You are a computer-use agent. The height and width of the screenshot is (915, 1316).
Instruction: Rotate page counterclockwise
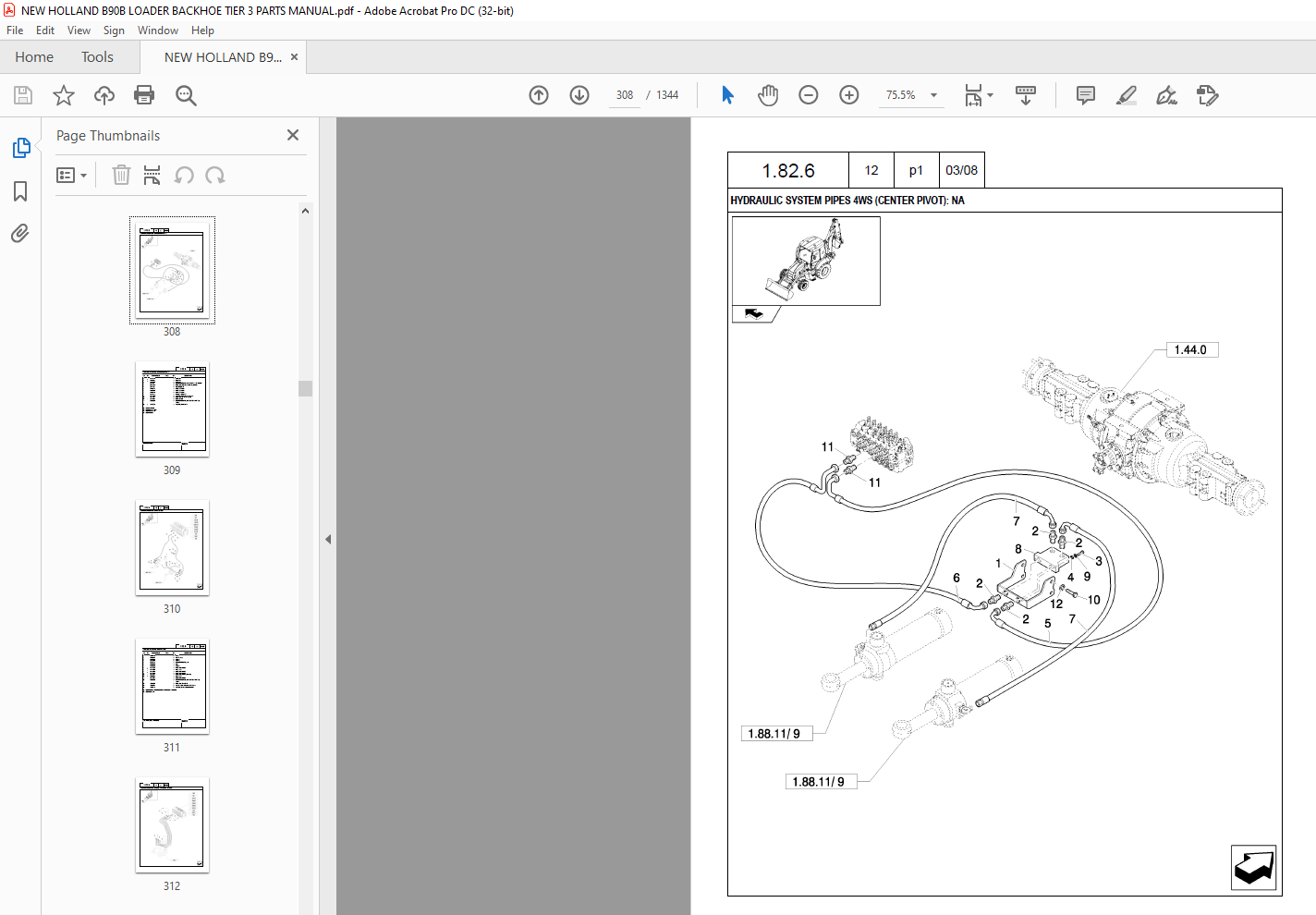click(x=184, y=175)
